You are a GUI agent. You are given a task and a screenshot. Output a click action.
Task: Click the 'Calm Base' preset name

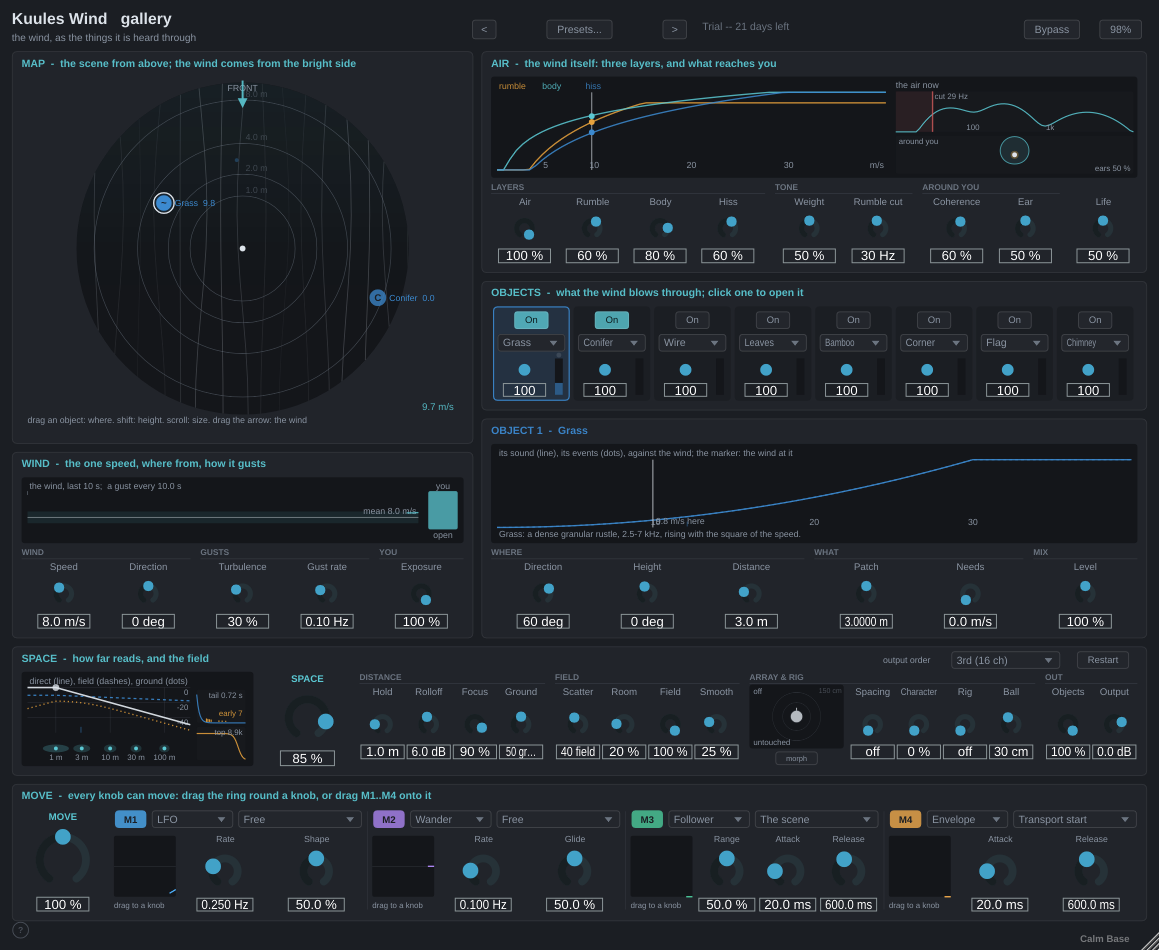(1104, 939)
